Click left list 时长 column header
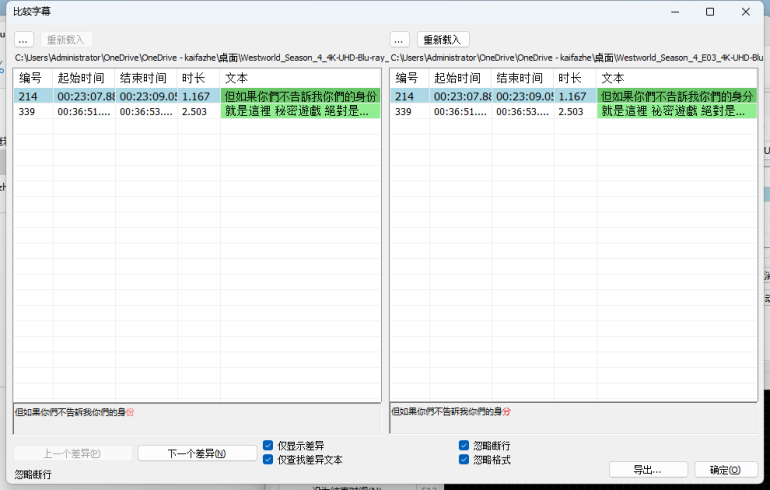The width and height of the screenshot is (770, 490). click(199, 78)
